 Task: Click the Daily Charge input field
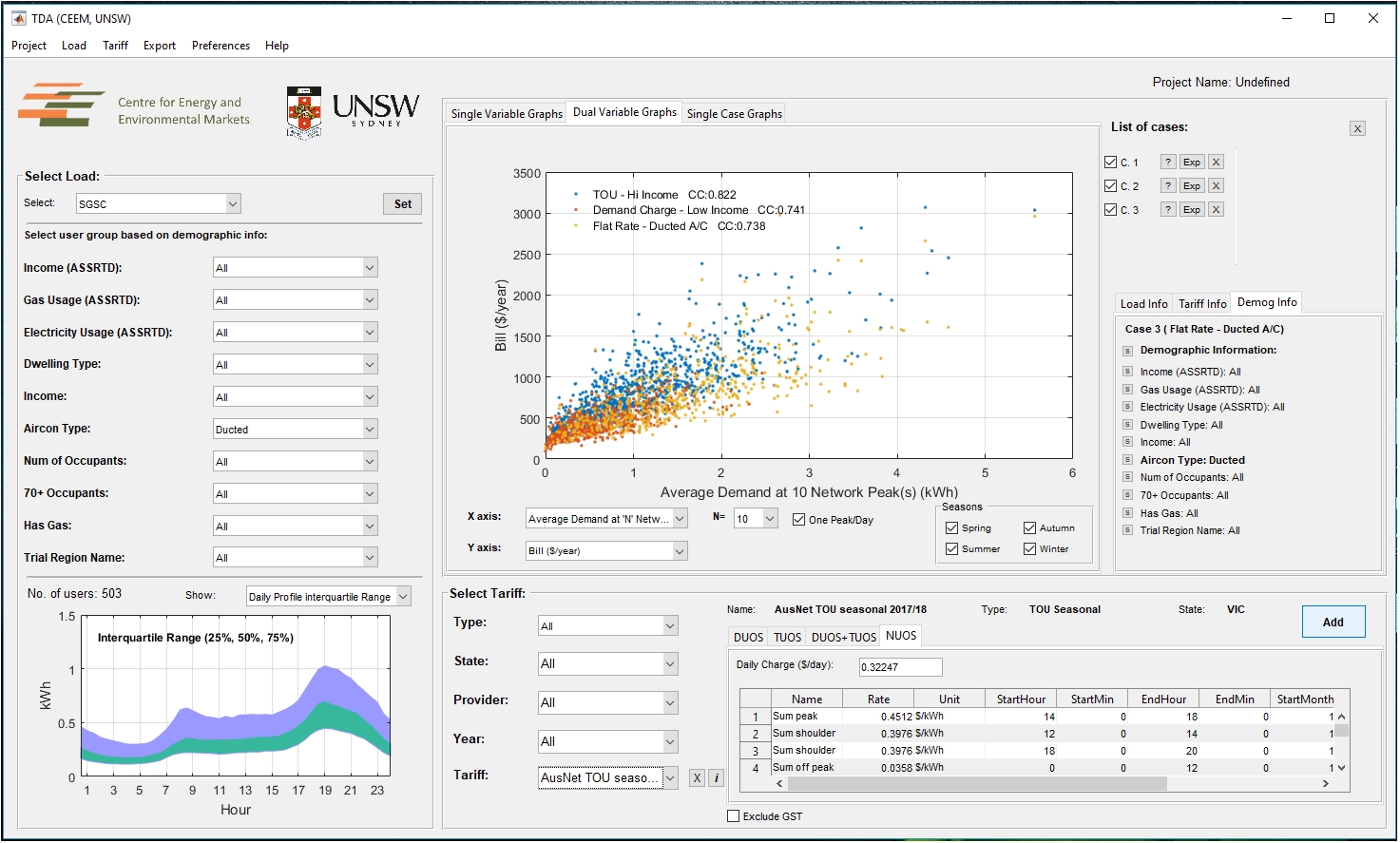900,666
